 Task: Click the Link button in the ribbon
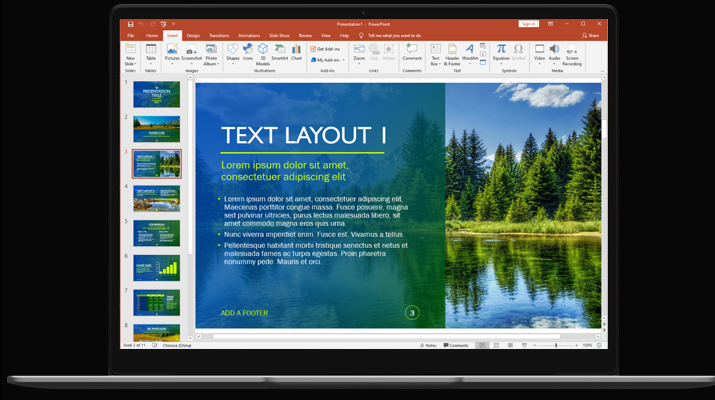coord(374,53)
